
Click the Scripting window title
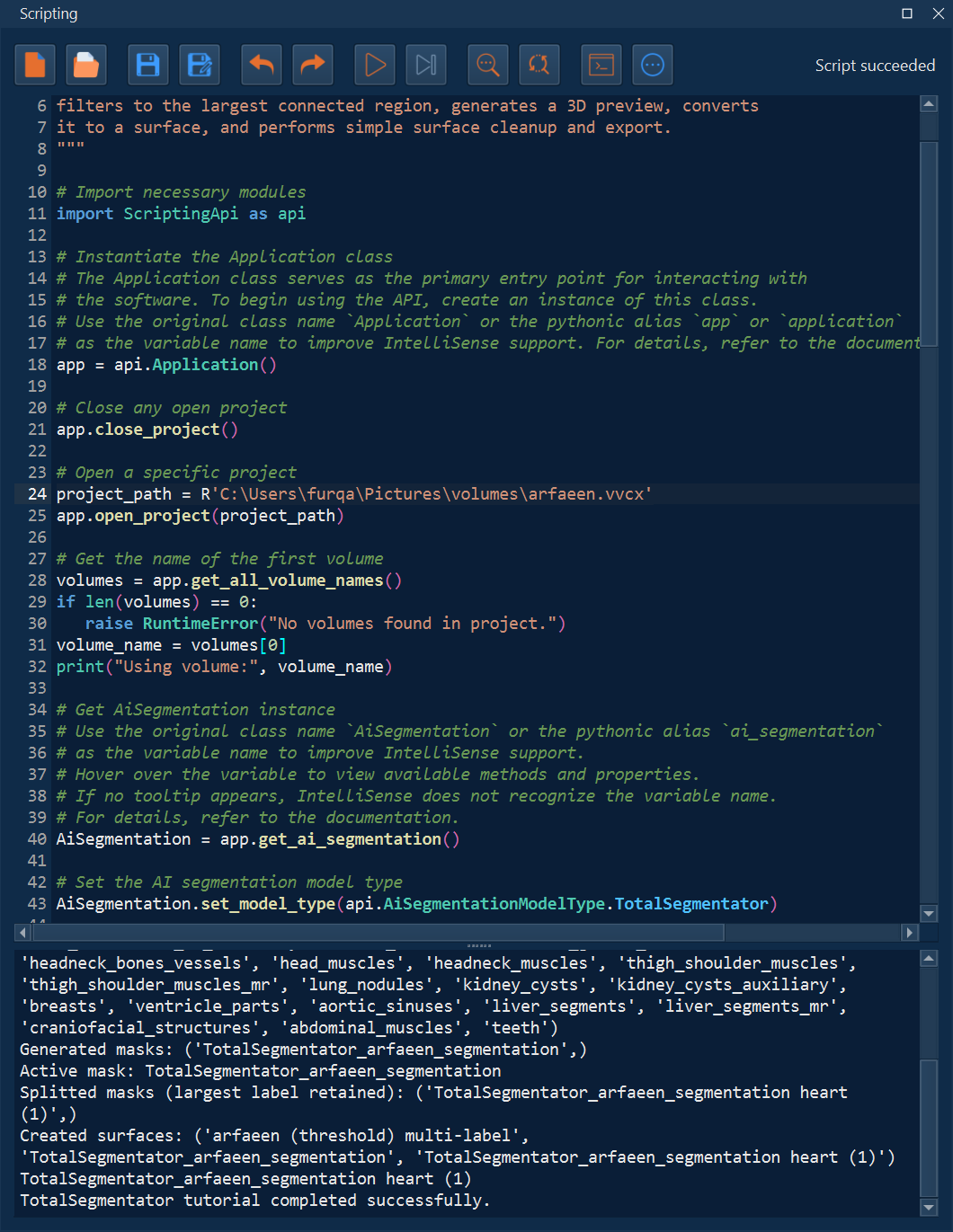pyautogui.click(x=49, y=13)
